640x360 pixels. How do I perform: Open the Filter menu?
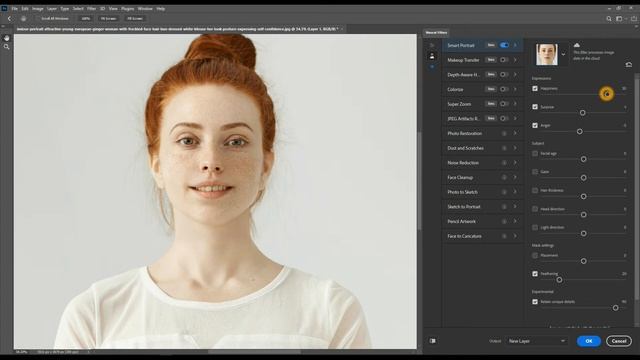(x=91, y=9)
